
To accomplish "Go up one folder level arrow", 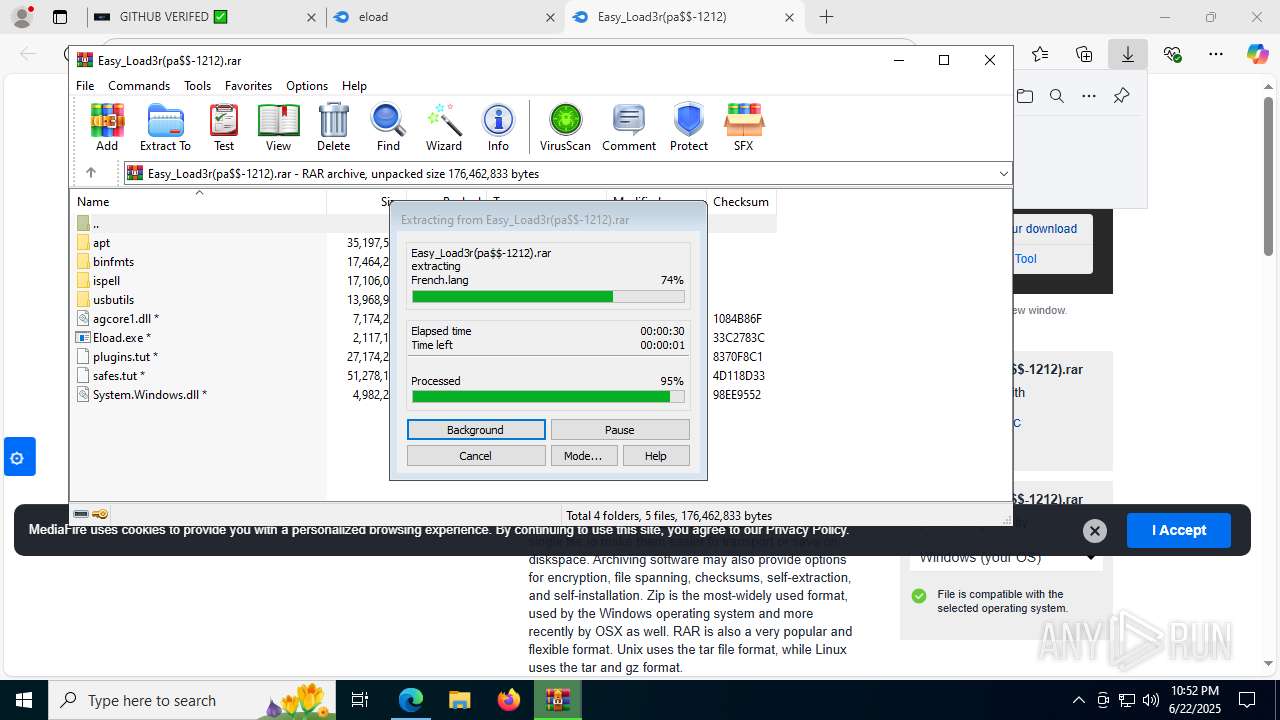I will click(91, 173).
